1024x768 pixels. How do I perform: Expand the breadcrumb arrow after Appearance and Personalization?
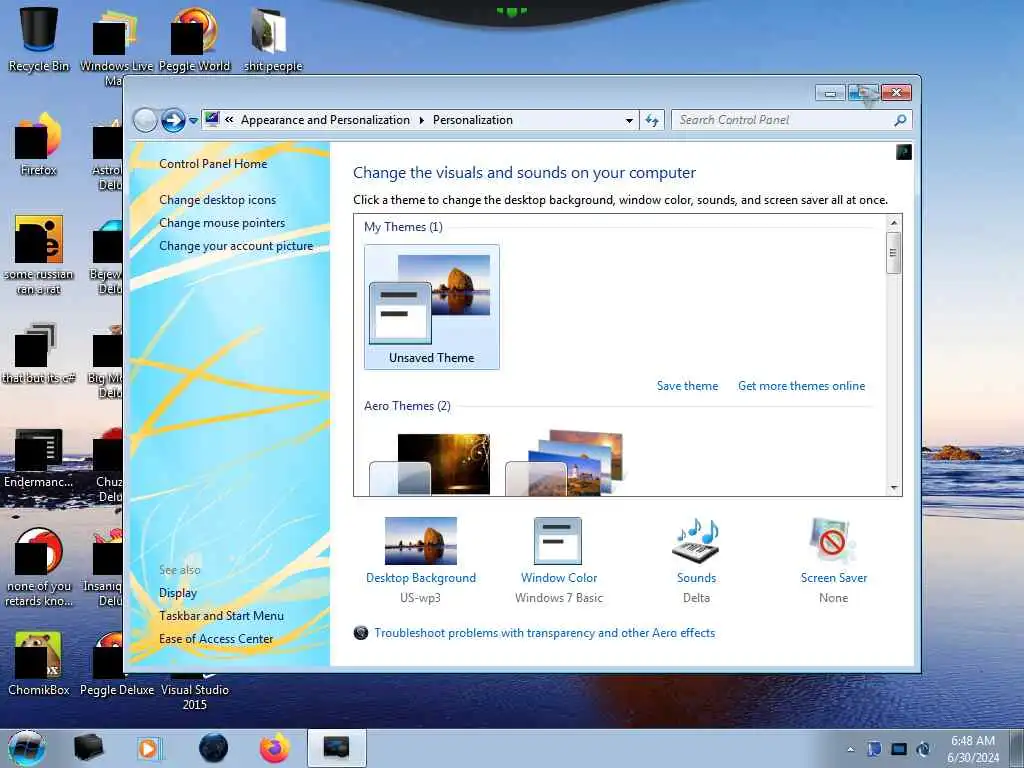[x=421, y=120]
